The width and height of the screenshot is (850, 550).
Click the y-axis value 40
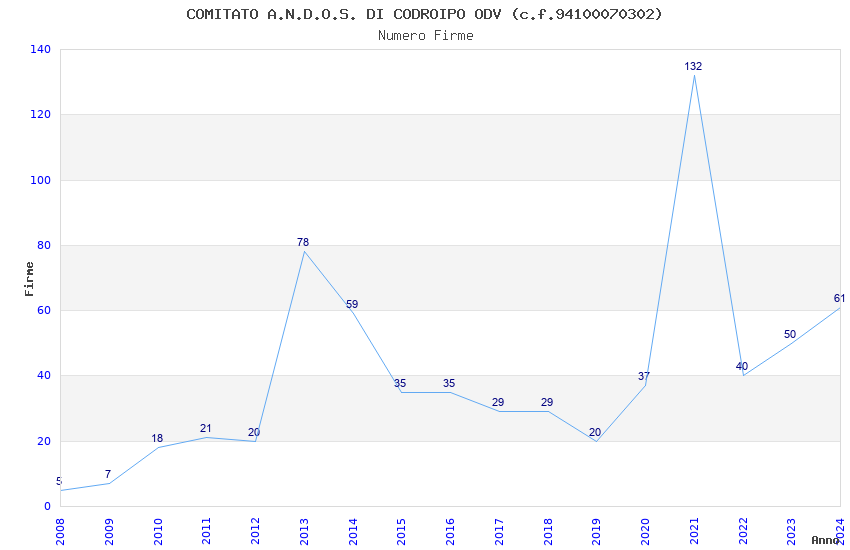coord(44,376)
